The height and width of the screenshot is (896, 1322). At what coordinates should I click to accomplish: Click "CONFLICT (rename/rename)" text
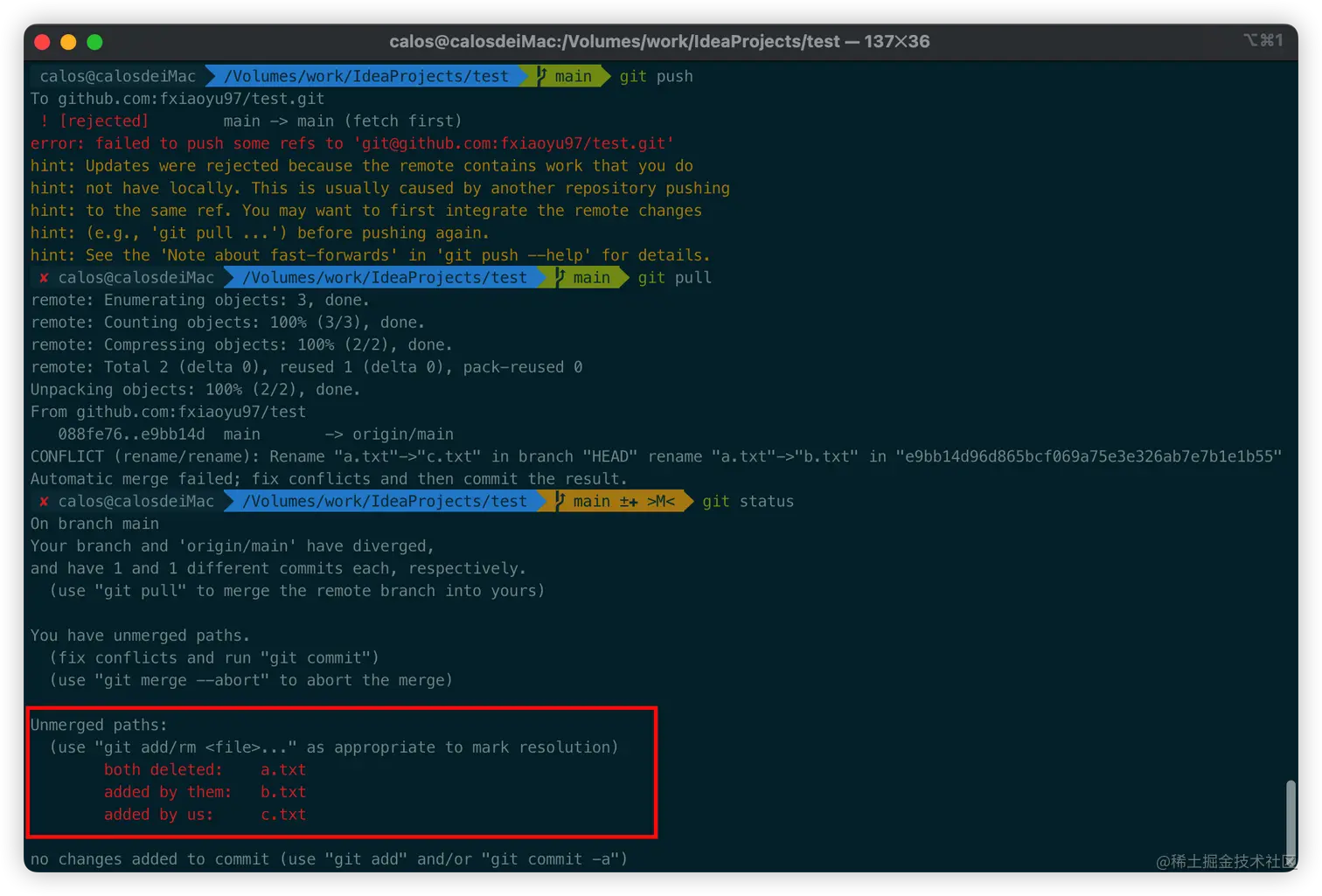pyautogui.click(x=141, y=456)
